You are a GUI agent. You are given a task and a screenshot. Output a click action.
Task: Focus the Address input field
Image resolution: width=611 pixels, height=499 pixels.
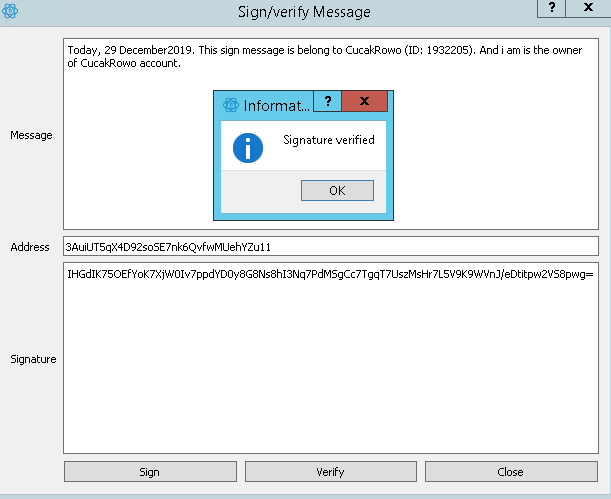[330, 246]
